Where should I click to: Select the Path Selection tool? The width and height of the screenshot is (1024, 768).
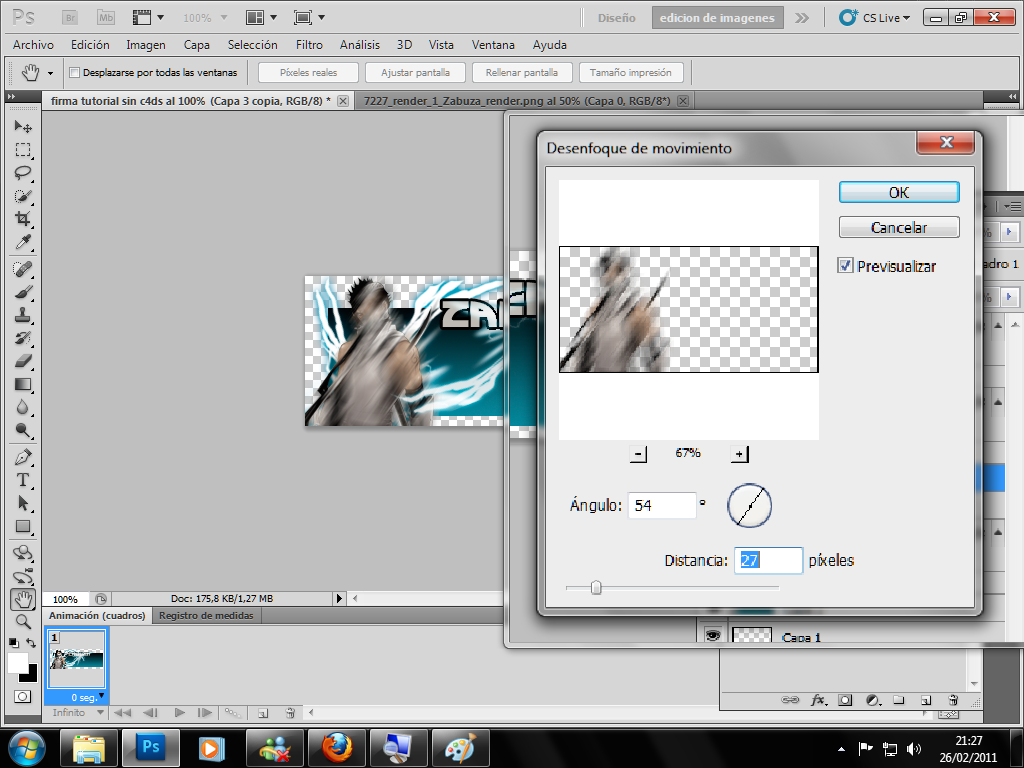click(23, 503)
